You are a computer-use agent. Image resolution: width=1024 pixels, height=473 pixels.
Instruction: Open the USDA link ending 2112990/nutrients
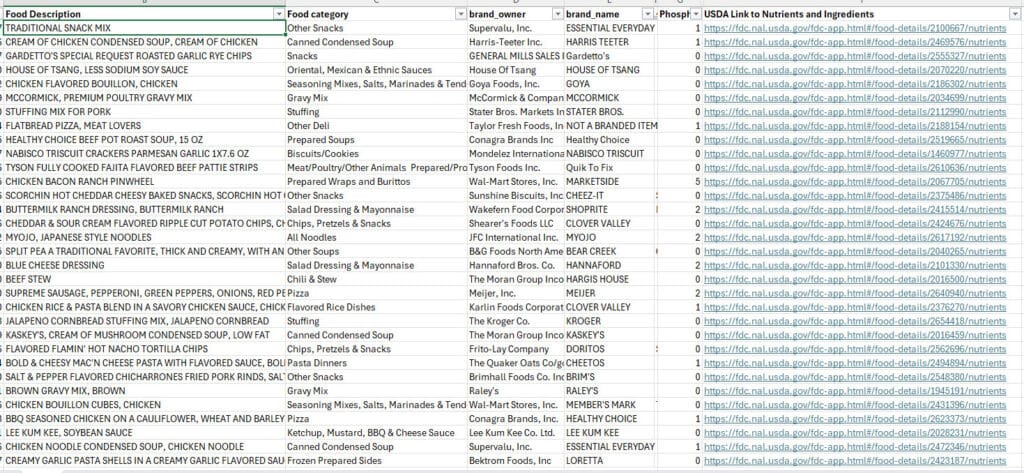pyautogui.click(x=855, y=112)
